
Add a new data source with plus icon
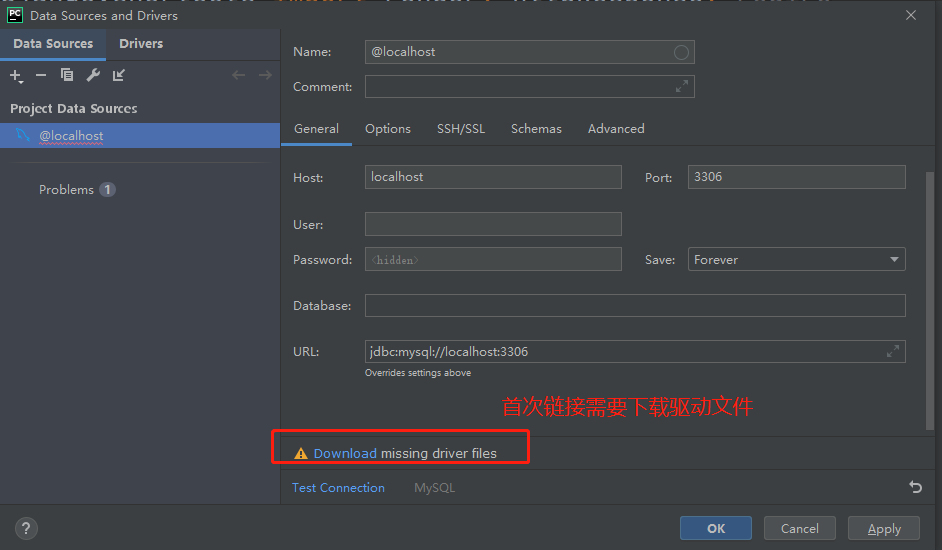tap(16, 76)
